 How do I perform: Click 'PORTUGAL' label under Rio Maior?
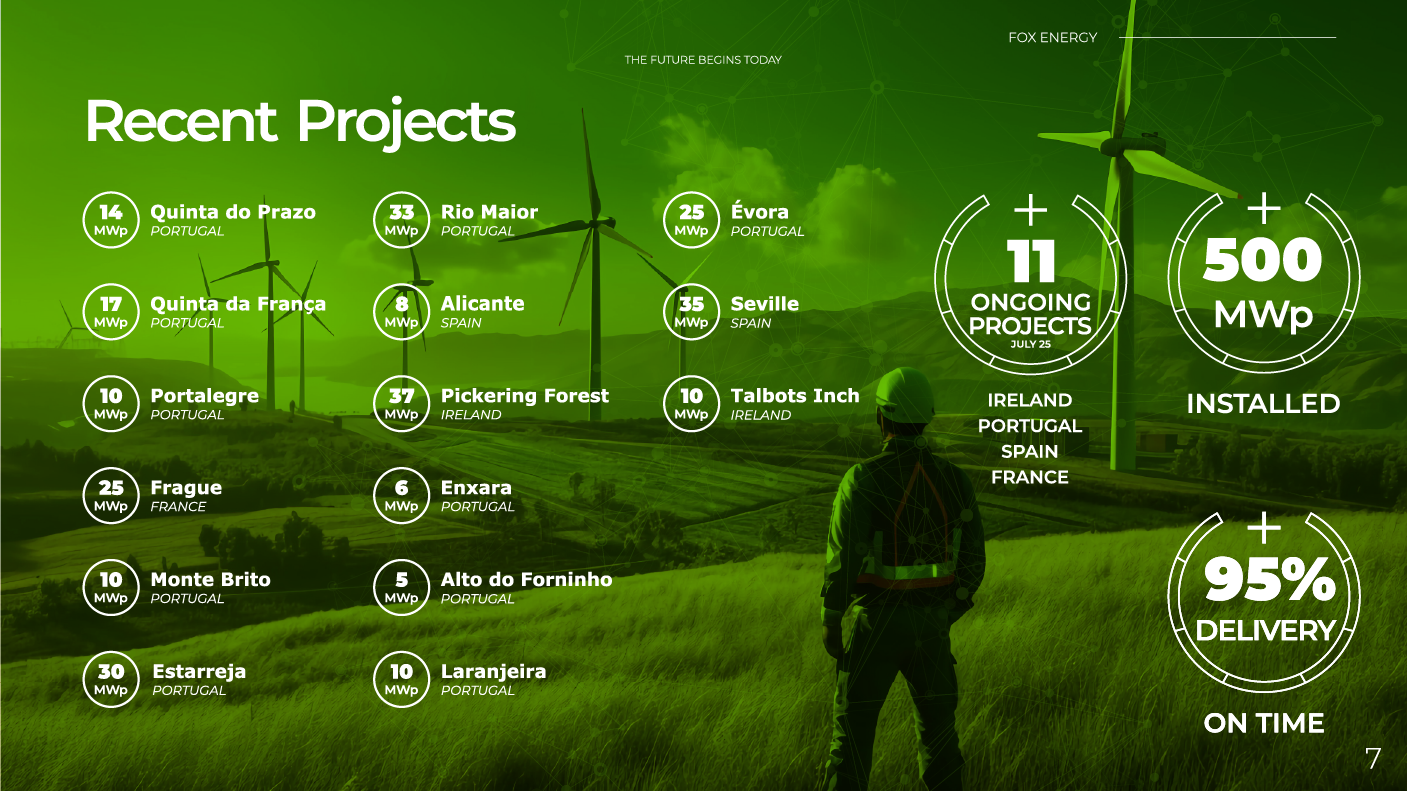click(478, 231)
